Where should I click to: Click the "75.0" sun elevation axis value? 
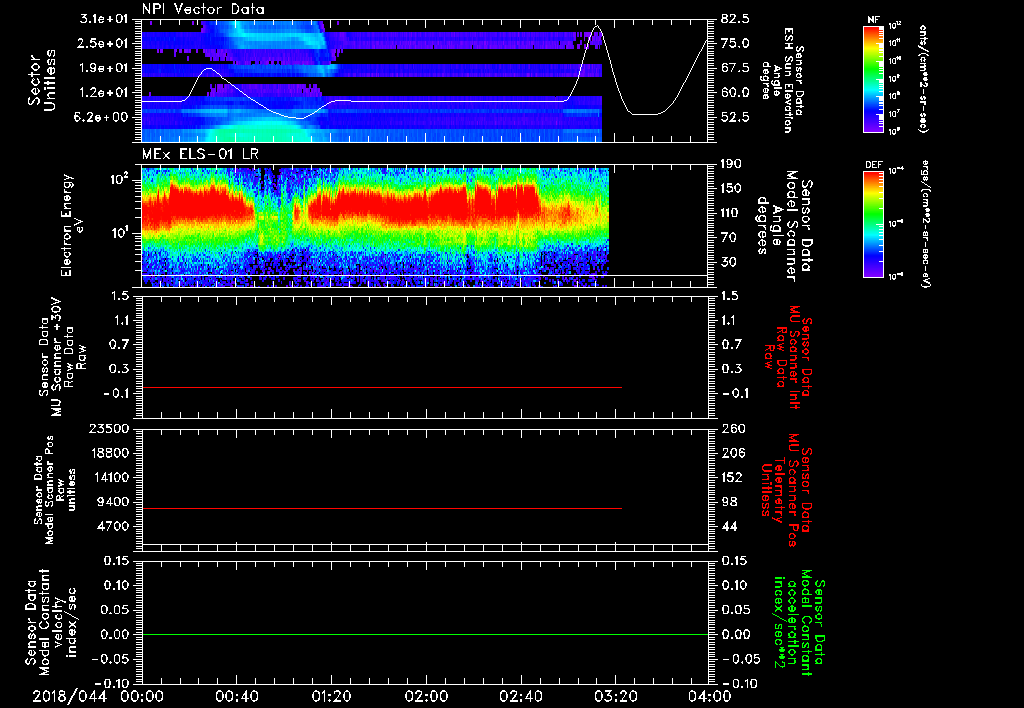tap(735, 43)
